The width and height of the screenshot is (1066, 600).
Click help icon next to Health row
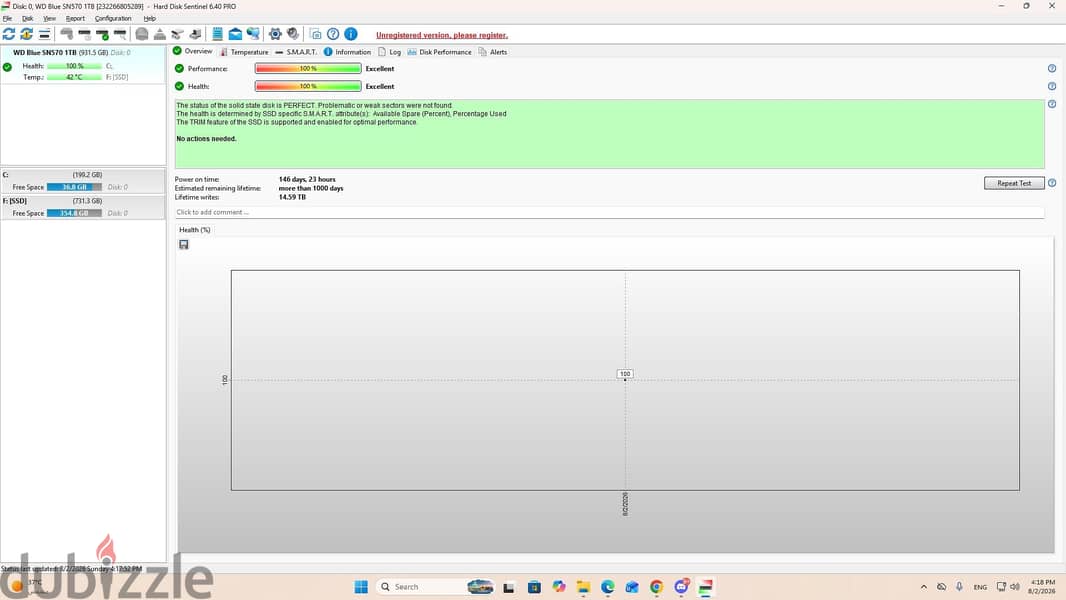(1052, 86)
